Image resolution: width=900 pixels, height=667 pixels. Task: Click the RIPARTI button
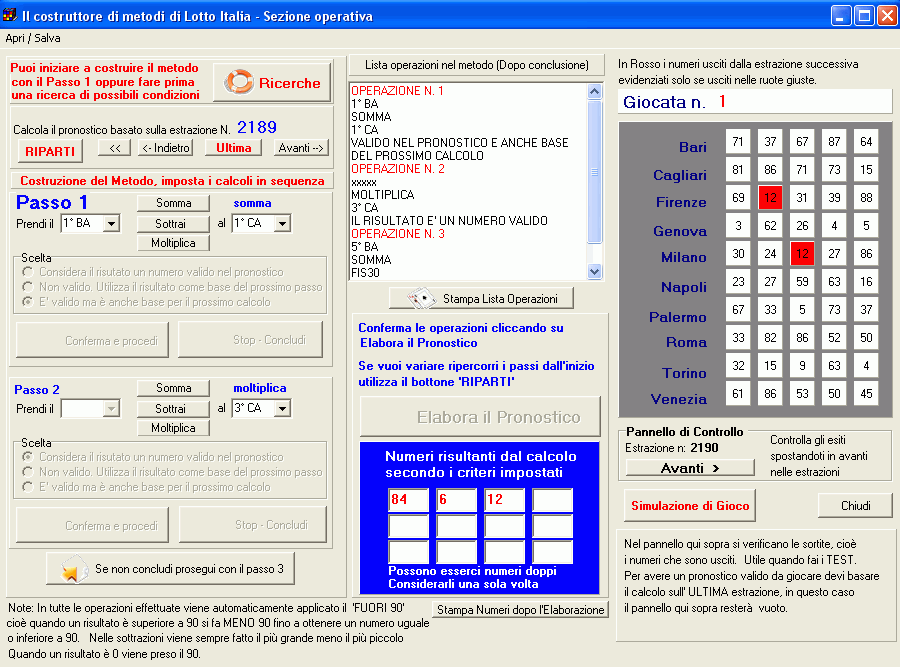pyautogui.click(x=50, y=152)
